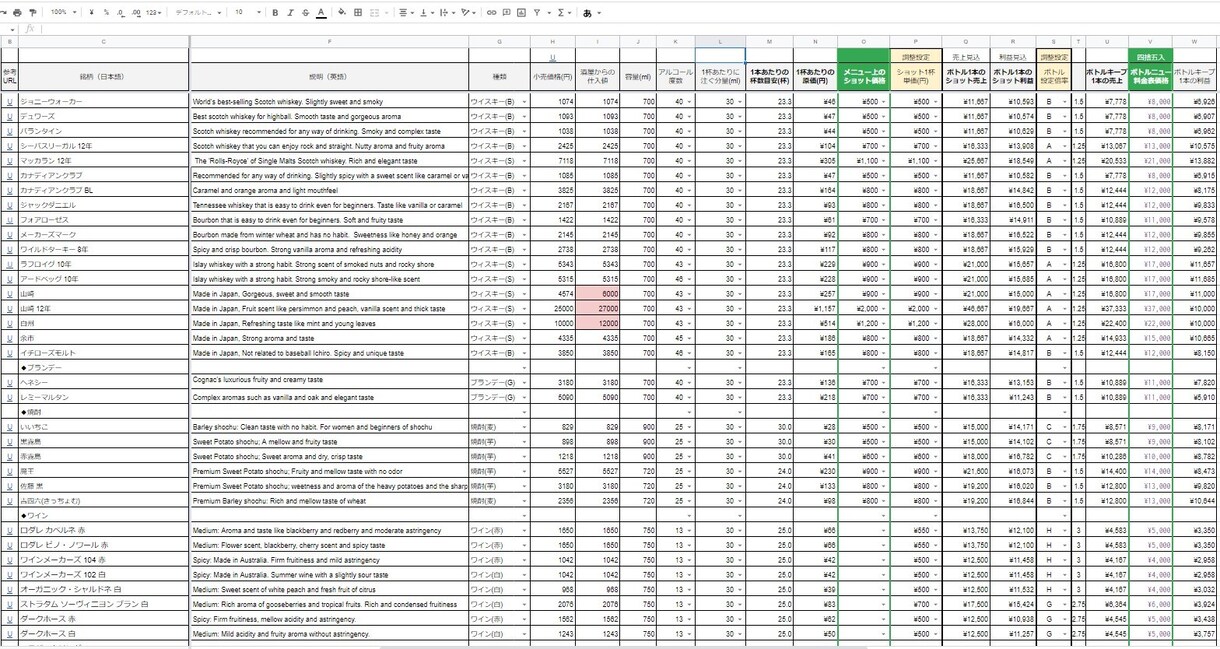Open text rotation options

tap(467, 13)
